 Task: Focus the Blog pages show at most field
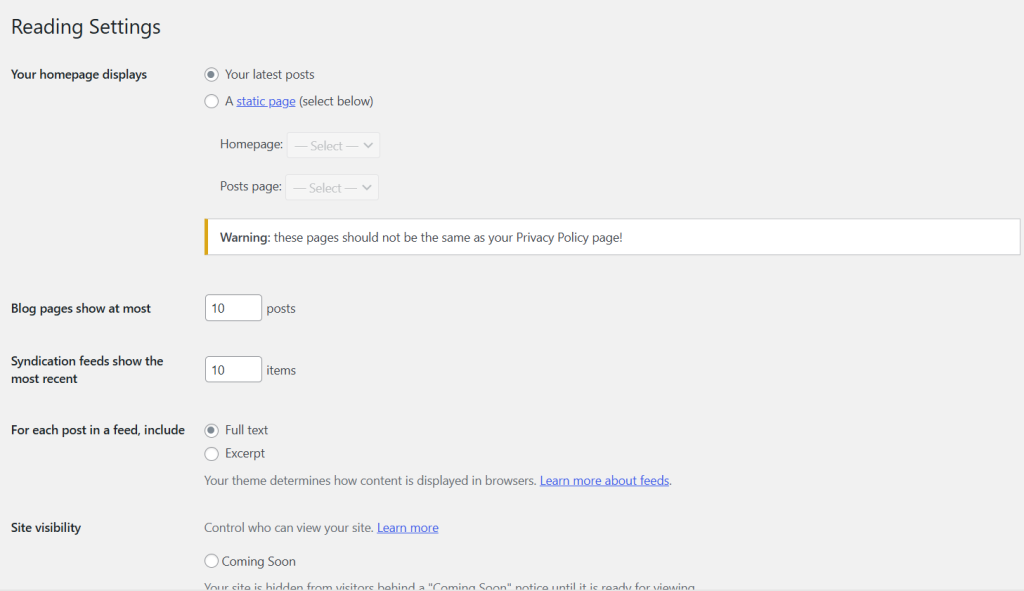(x=233, y=308)
